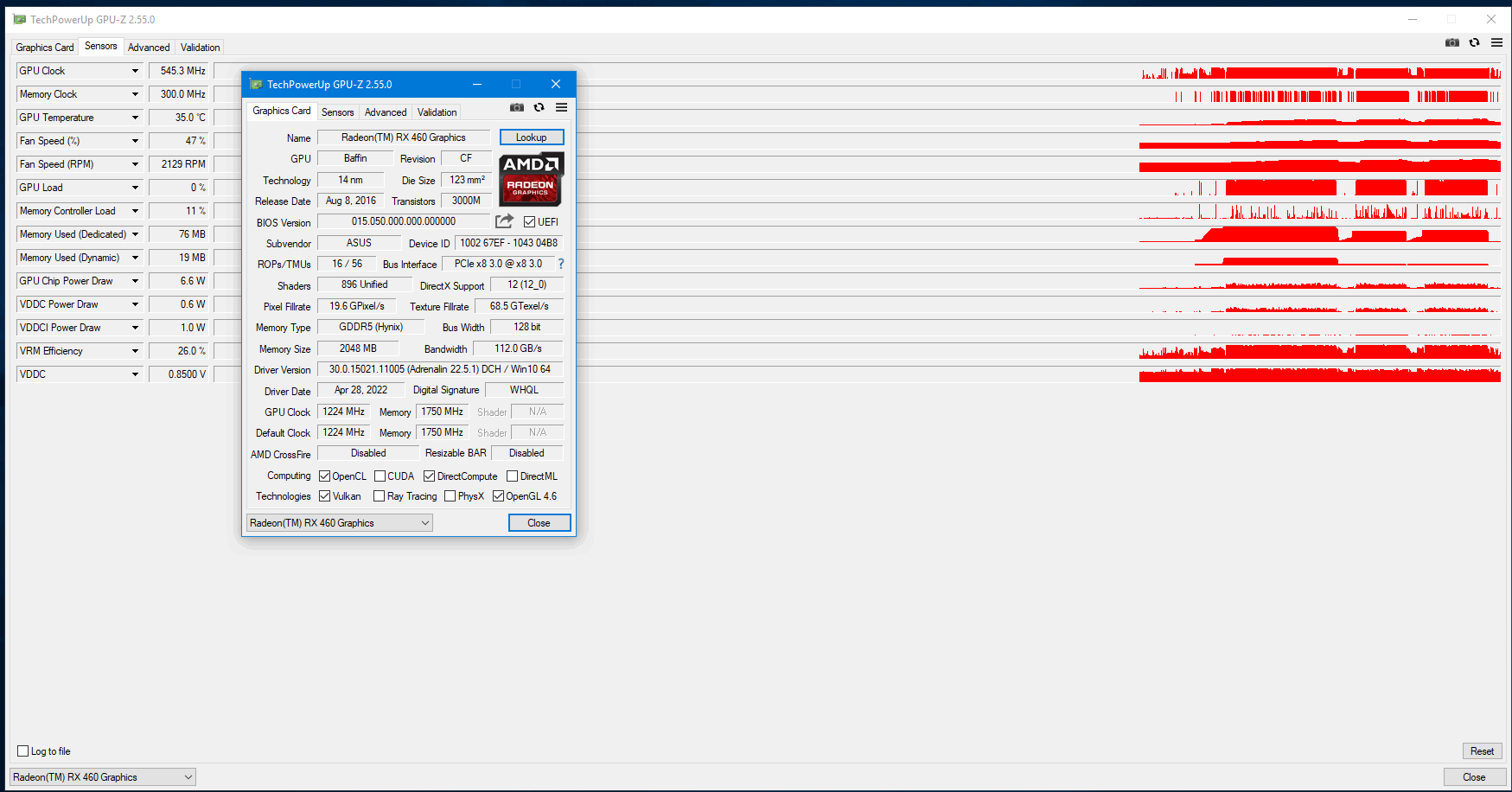Screen dimensions: 1512x792
Task: Toggle the Ray Tracing checkbox
Action: click(x=379, y=496)
